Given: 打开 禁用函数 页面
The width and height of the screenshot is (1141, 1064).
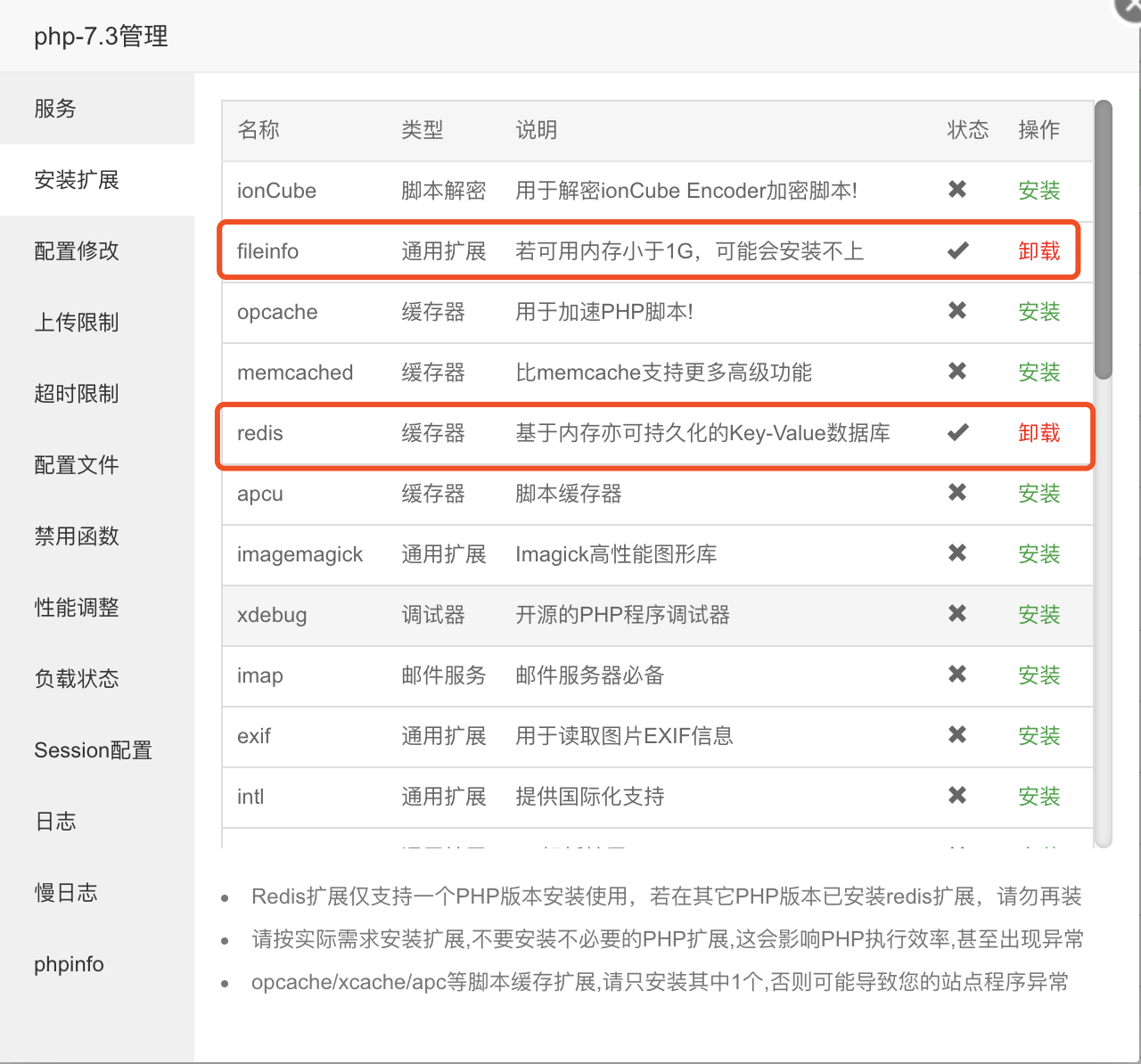Looking at the screenshot, I should tap(77, 536).
